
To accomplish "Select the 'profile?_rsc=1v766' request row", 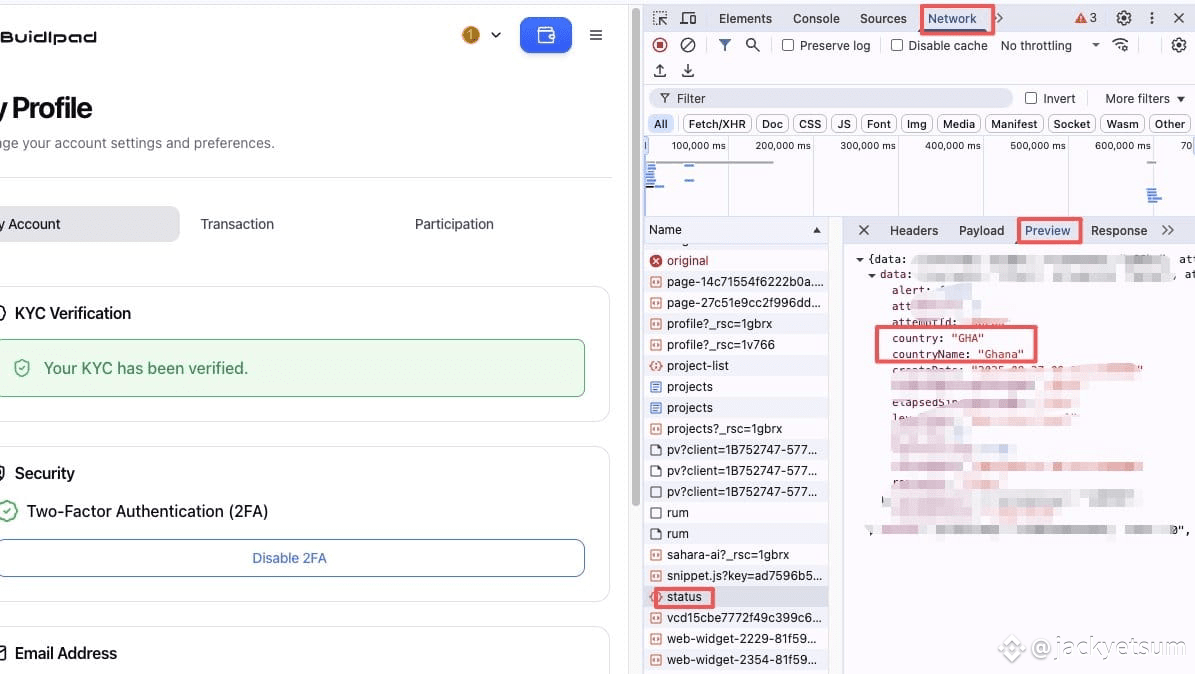I will pos(736,345).
